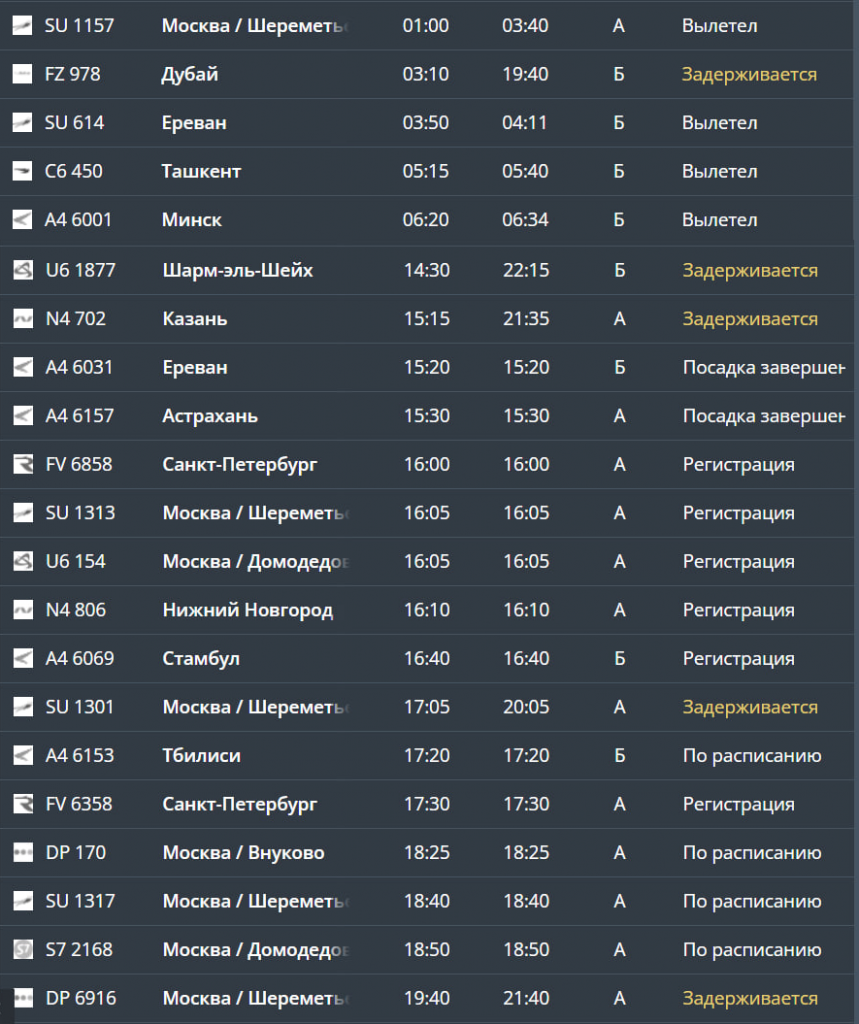
Task: Open flight DP 6916 details
Action: click(80, 998)
